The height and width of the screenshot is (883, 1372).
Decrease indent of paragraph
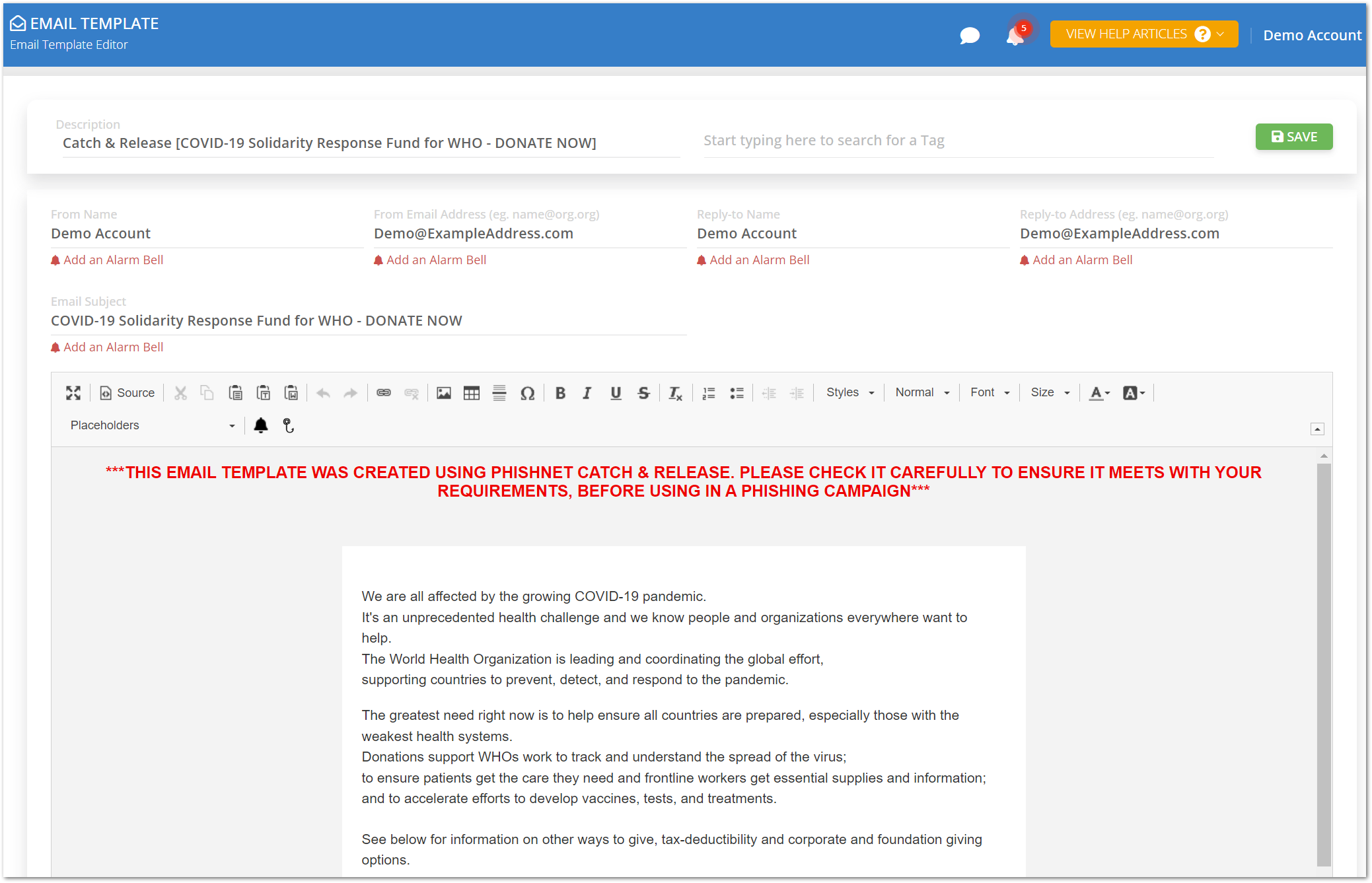[x=769, y=393]
